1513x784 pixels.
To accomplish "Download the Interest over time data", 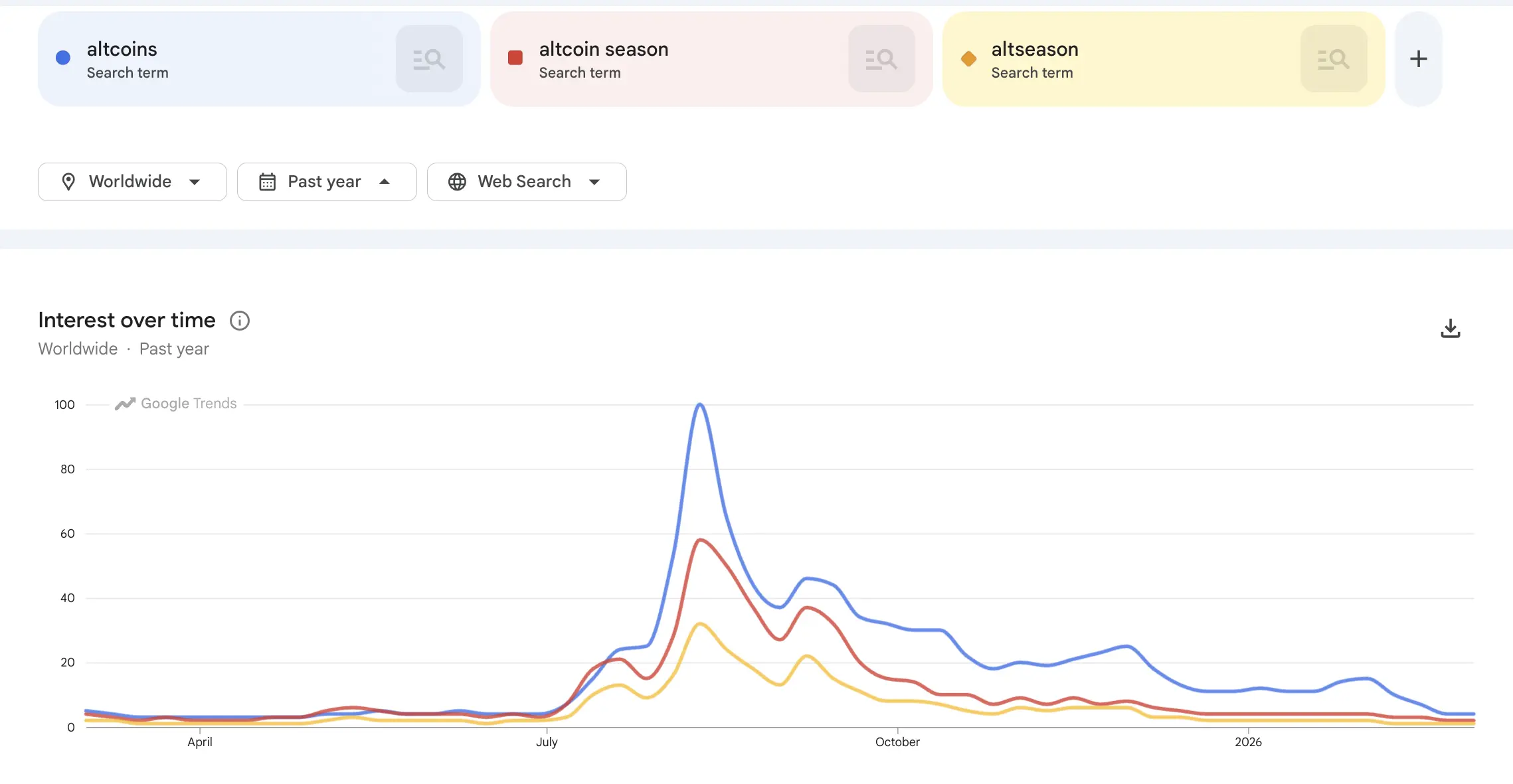I will pyautogui.click(x=1451, y=327).
